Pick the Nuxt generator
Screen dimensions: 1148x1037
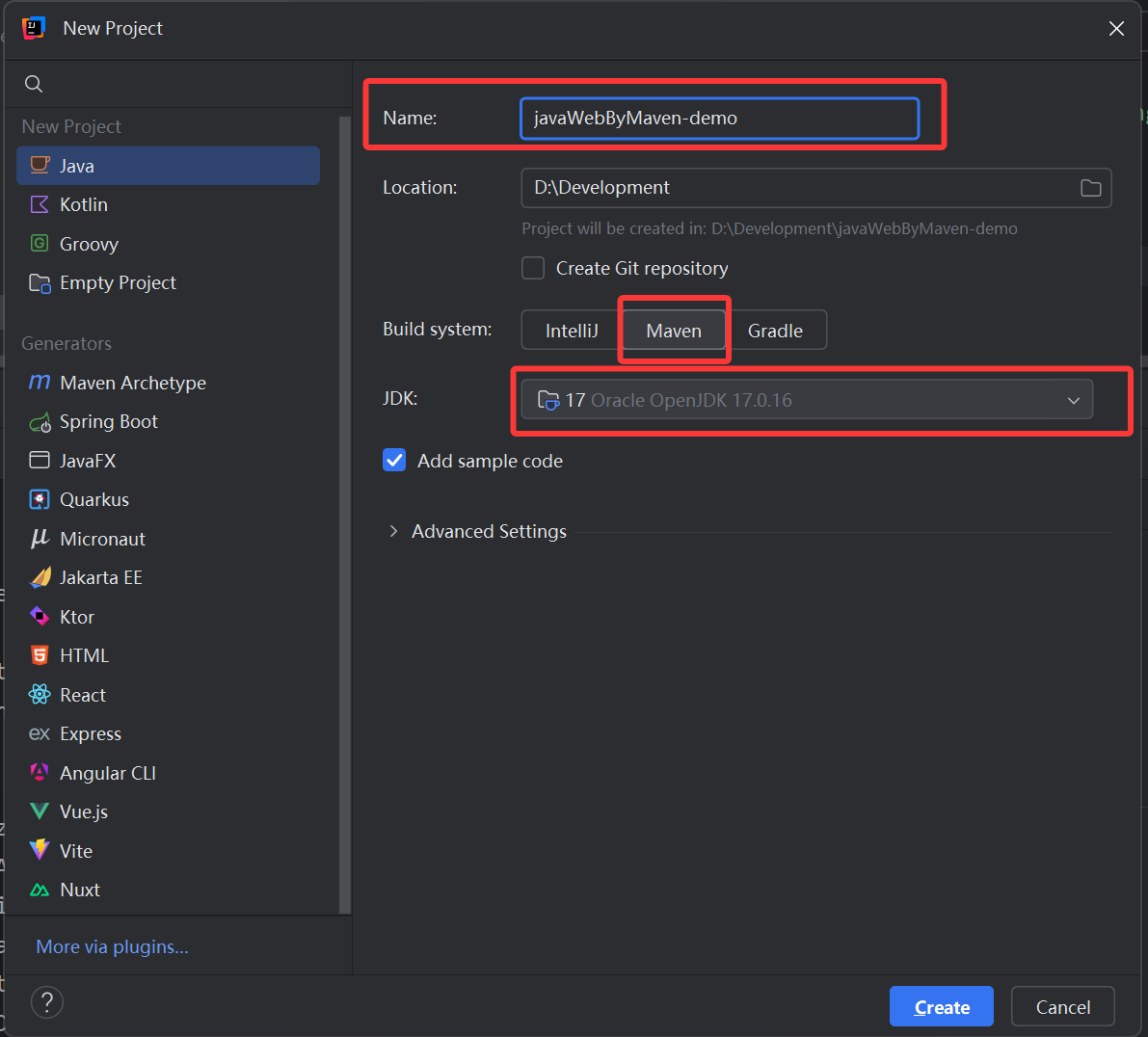click(x=168, y=890)
